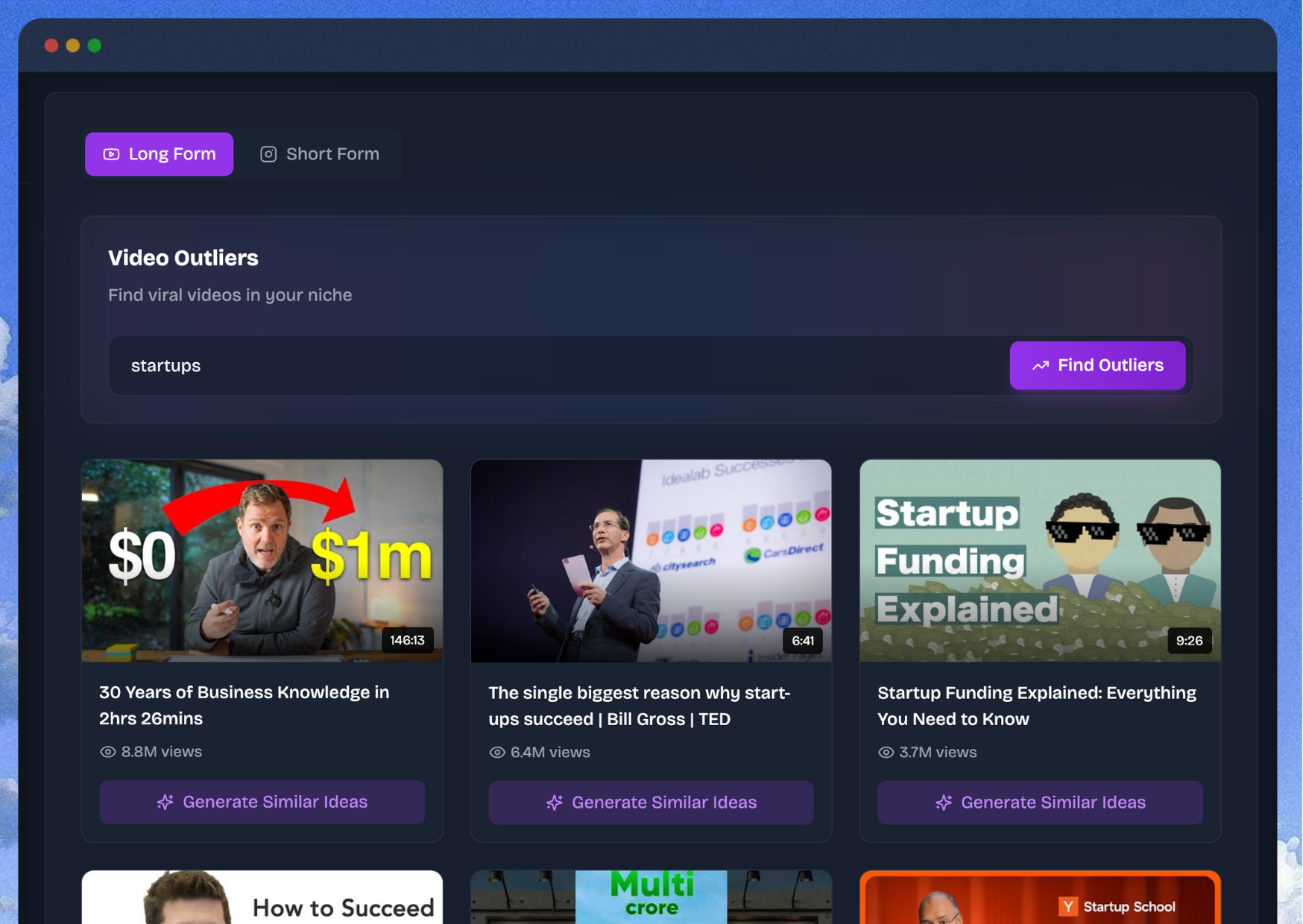Open the Bill Gross TED talk thumbnail
The width and height of the screenshot is (1303, 924).
point(651,560)
